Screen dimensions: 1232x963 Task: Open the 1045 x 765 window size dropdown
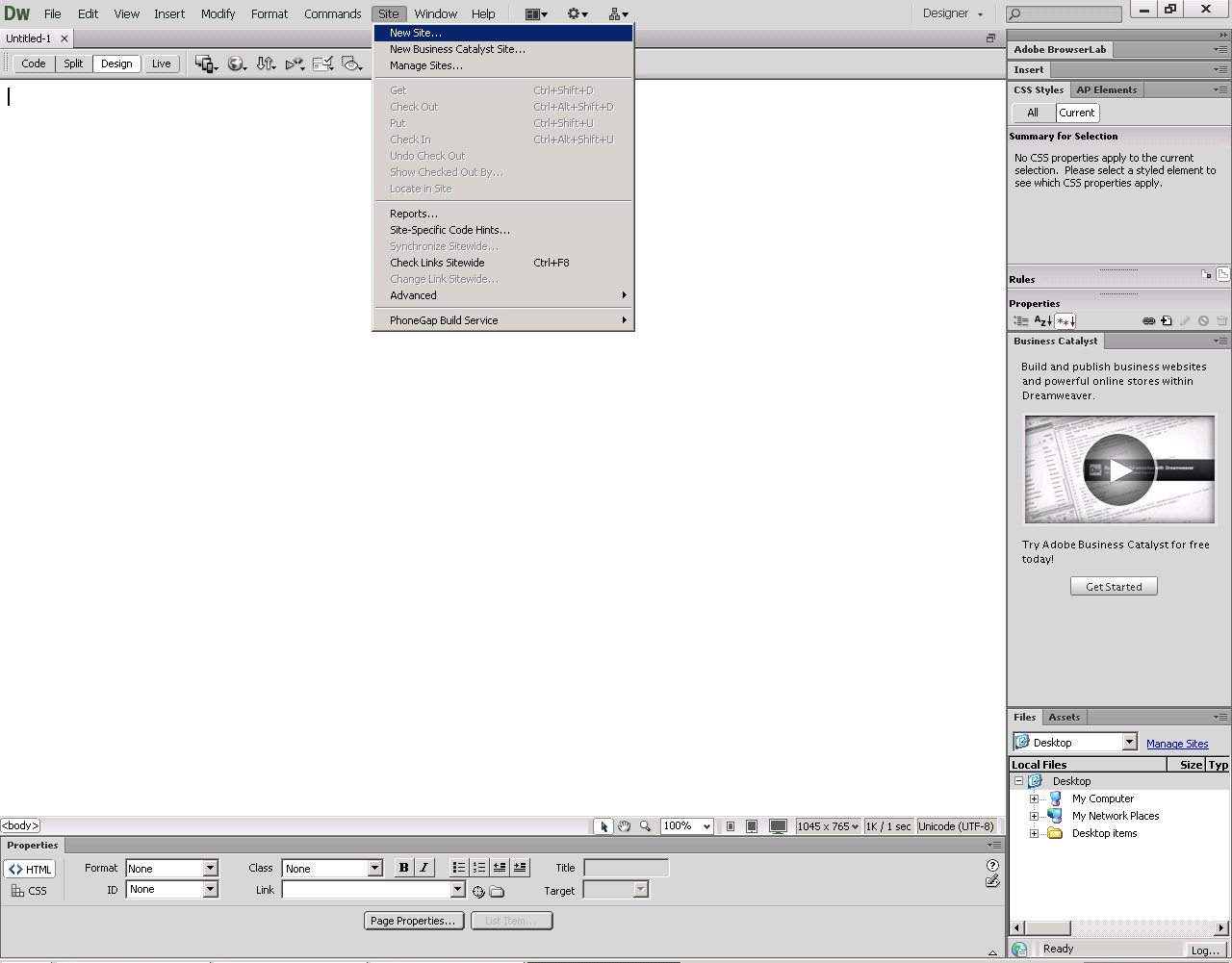tap(828, 826)
